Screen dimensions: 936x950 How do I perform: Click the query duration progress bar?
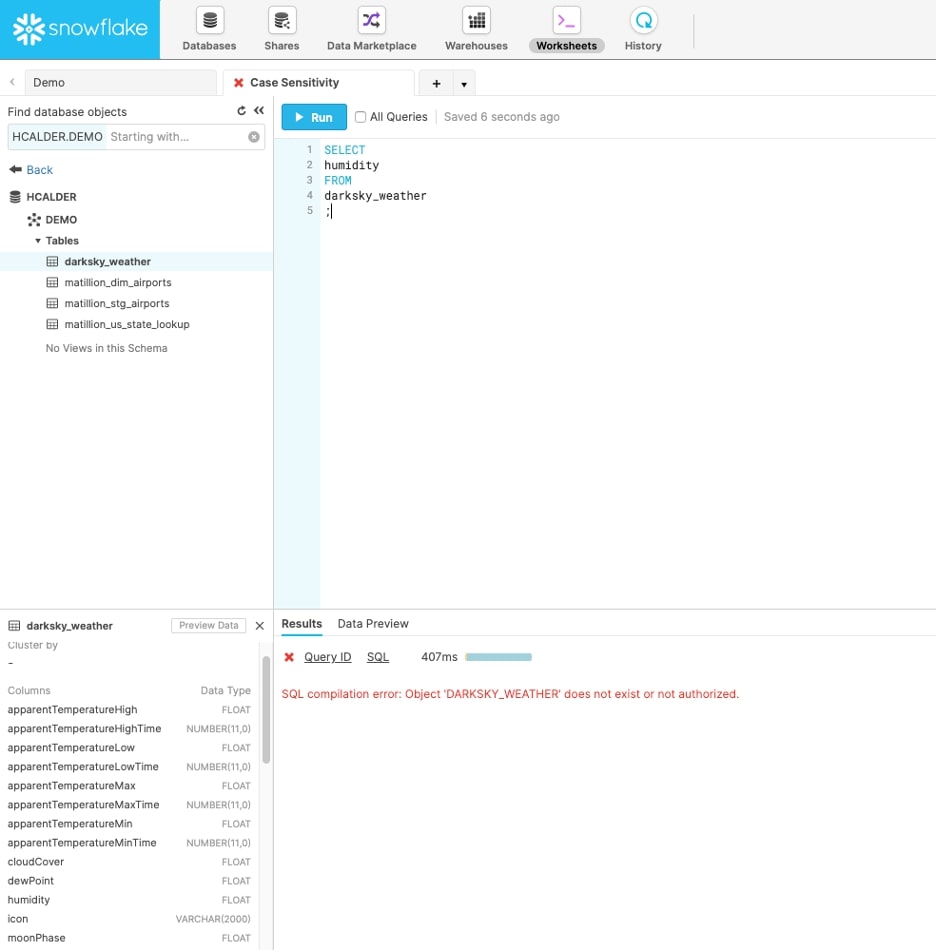(x=499, y=657)
